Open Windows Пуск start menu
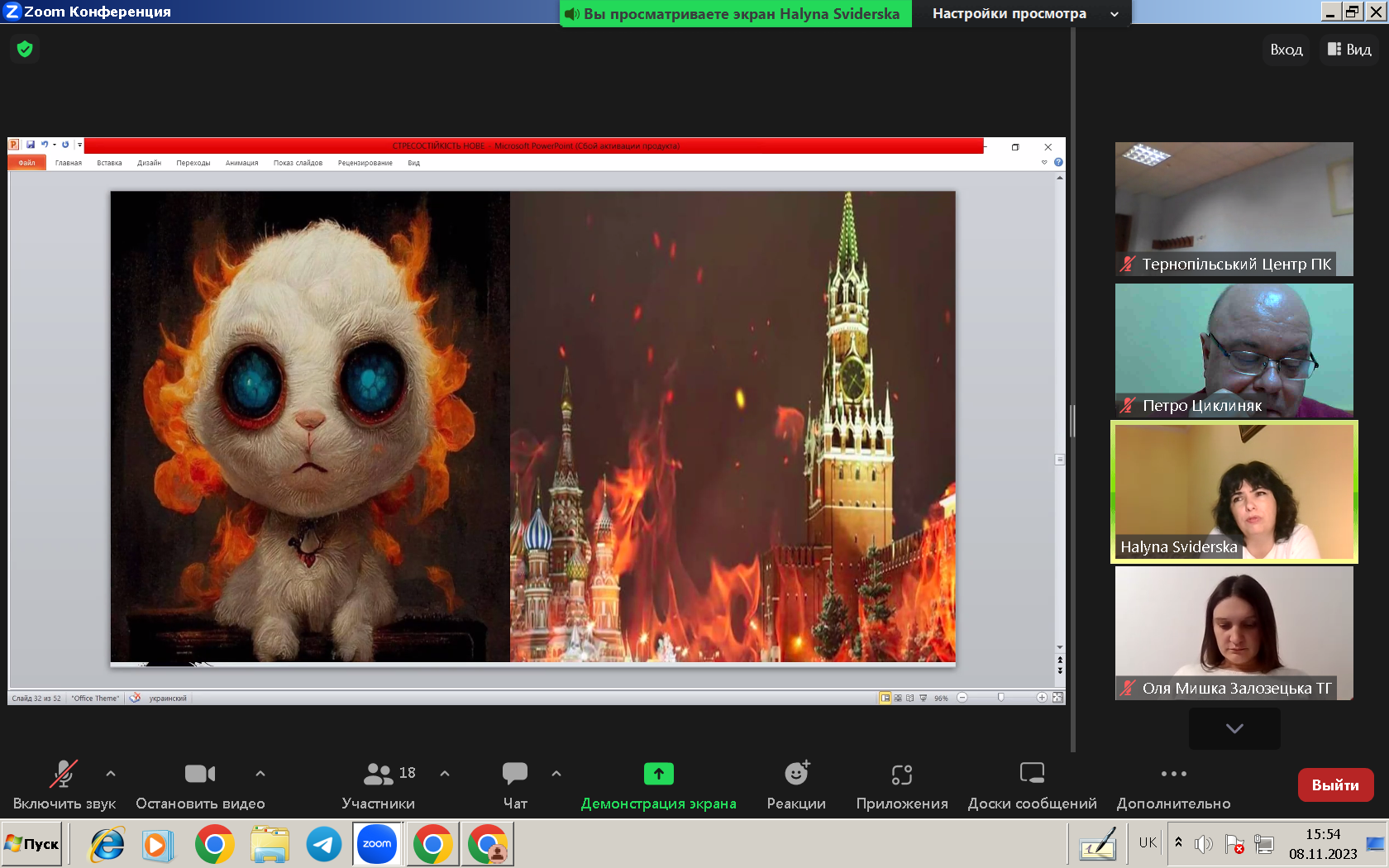Viewport: 1389px width, 868px height. click(x=32, y=844)
